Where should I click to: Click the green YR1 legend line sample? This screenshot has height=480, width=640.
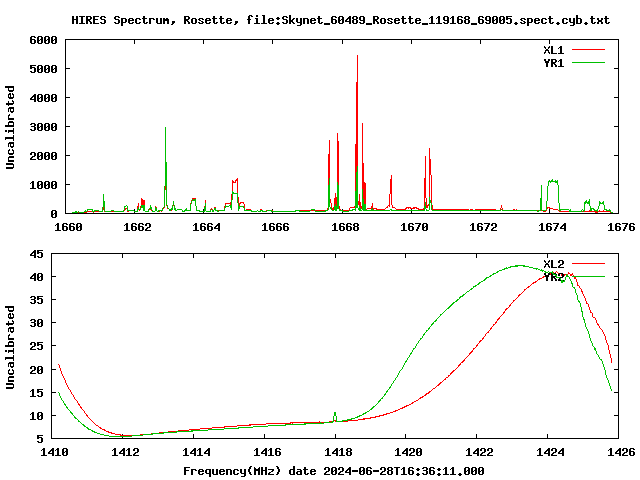click(x=588, y=63)
